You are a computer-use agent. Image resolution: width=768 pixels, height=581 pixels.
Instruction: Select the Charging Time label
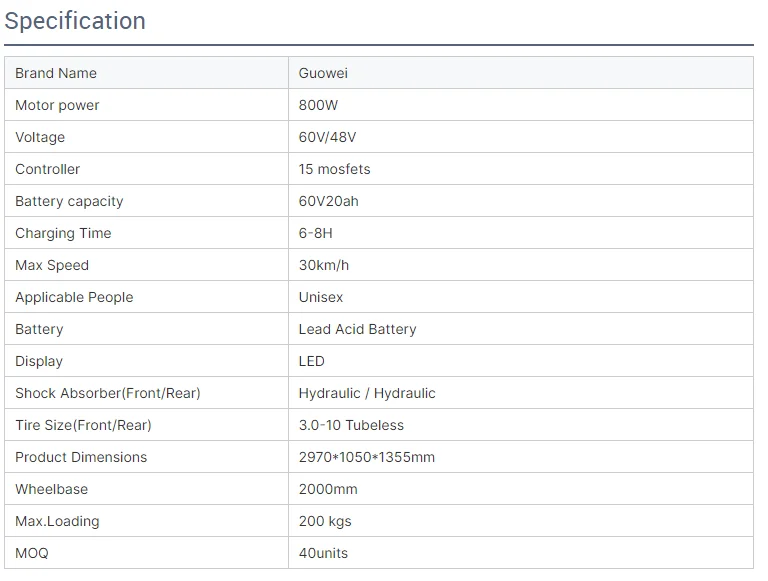tap(63, 233)
